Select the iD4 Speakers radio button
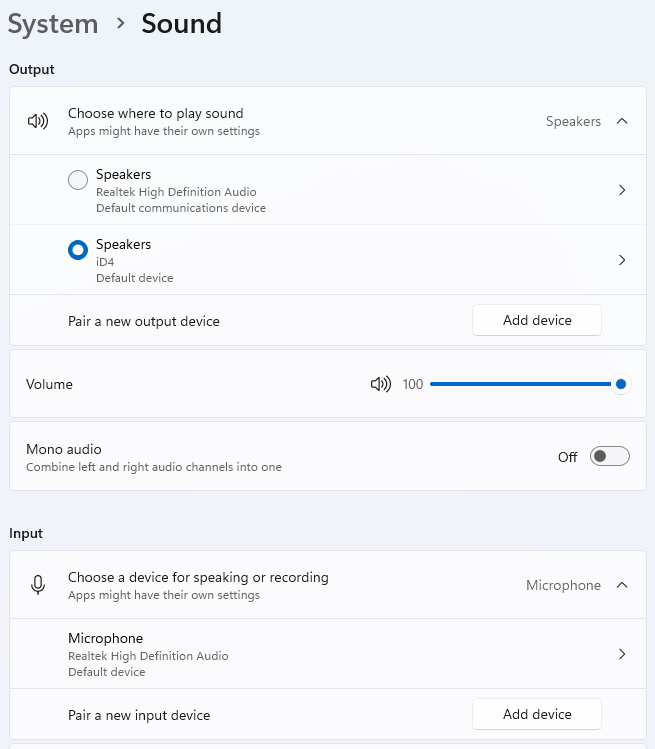655x749 pixels. (78, 250)
